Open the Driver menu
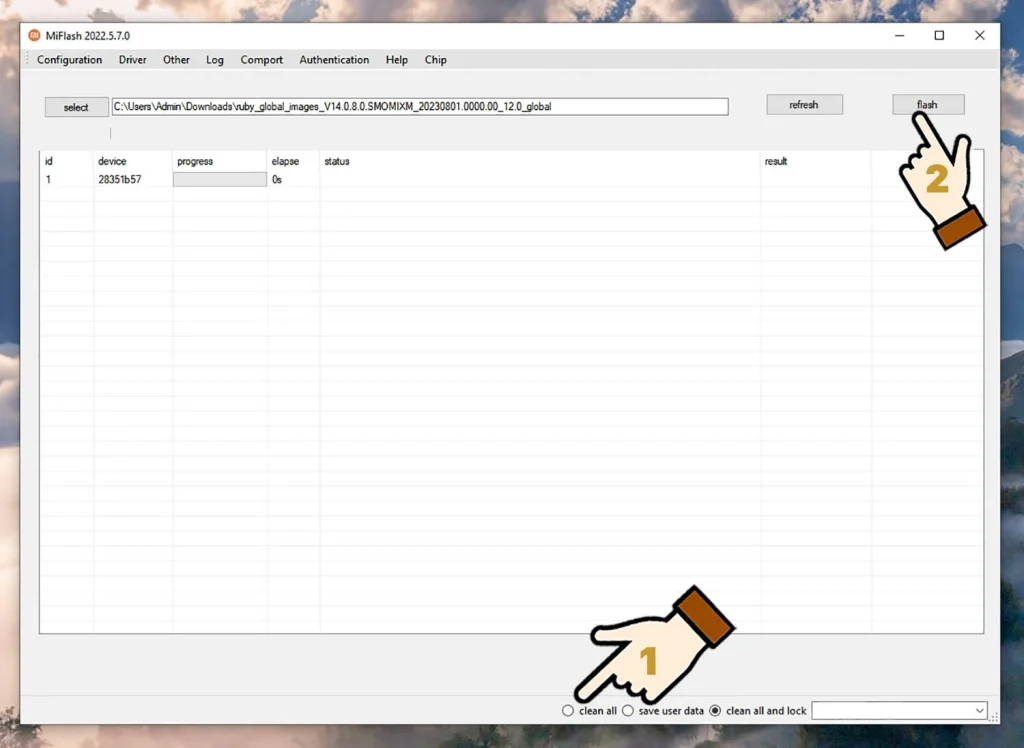 (x=132, y=60)
